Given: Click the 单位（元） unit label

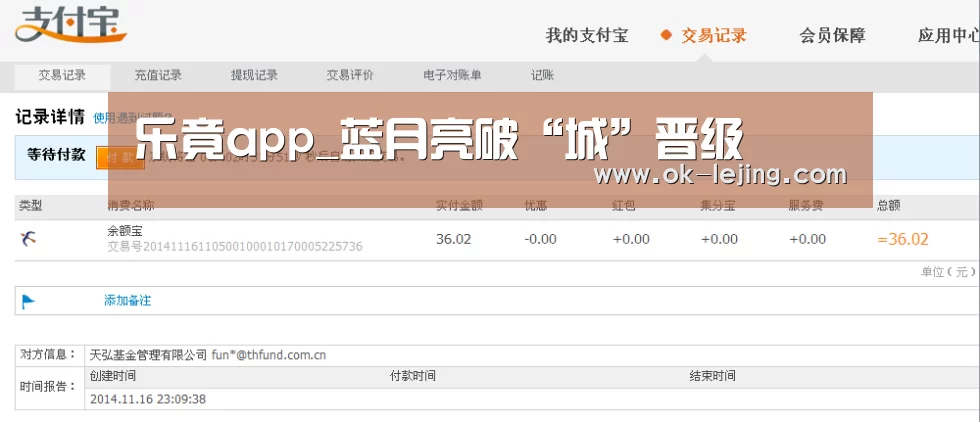Looking at the screenshot, I should coord(948,271).
